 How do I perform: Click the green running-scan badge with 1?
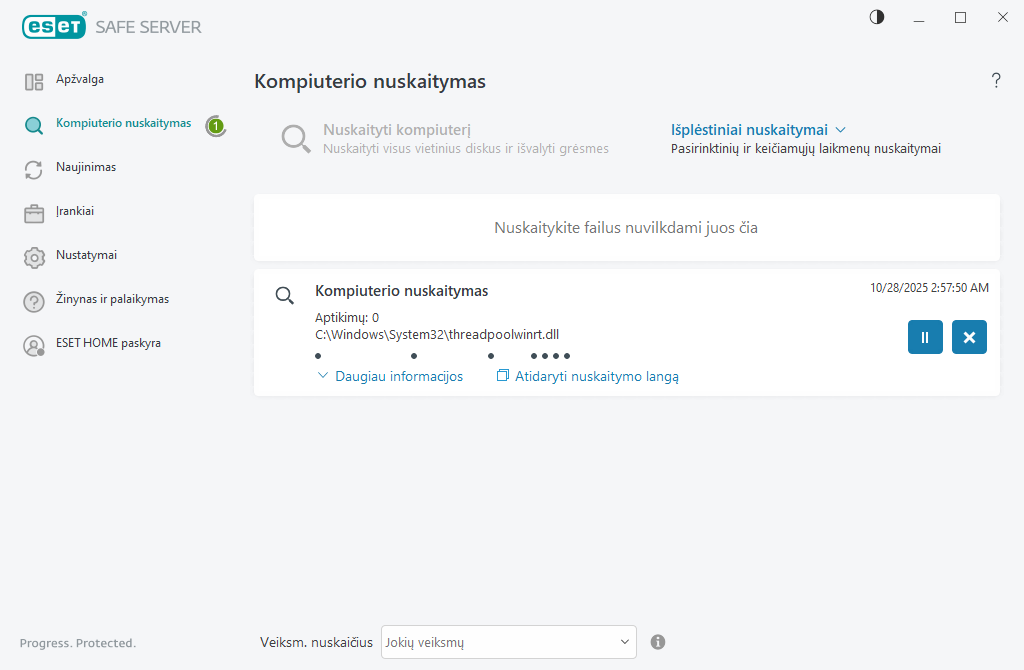click(x=216, y=126)
